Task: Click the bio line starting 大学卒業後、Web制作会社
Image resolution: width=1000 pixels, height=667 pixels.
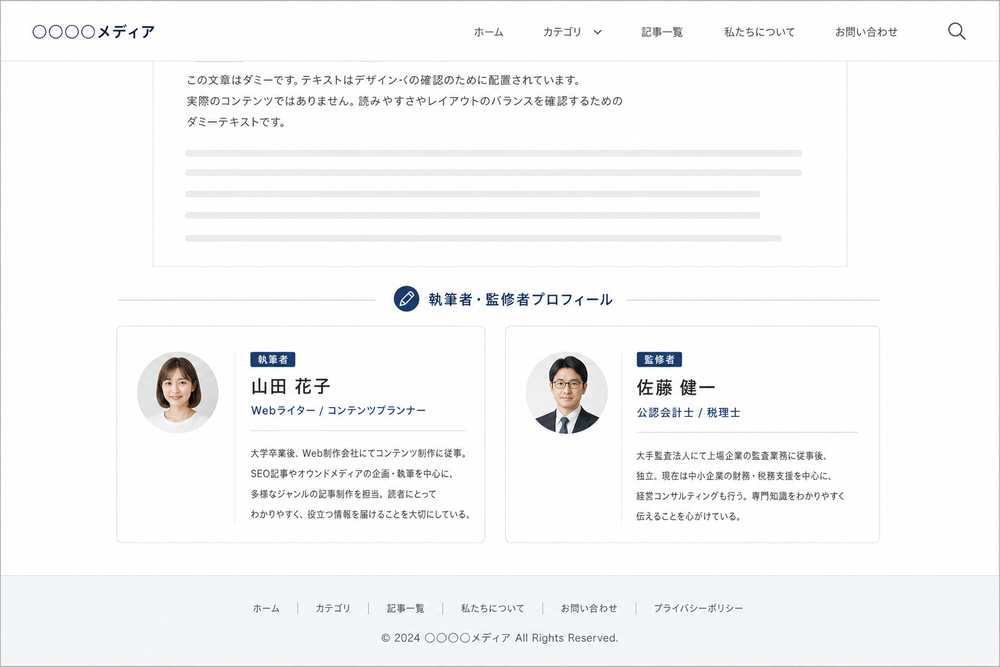Action: point(360,453)
